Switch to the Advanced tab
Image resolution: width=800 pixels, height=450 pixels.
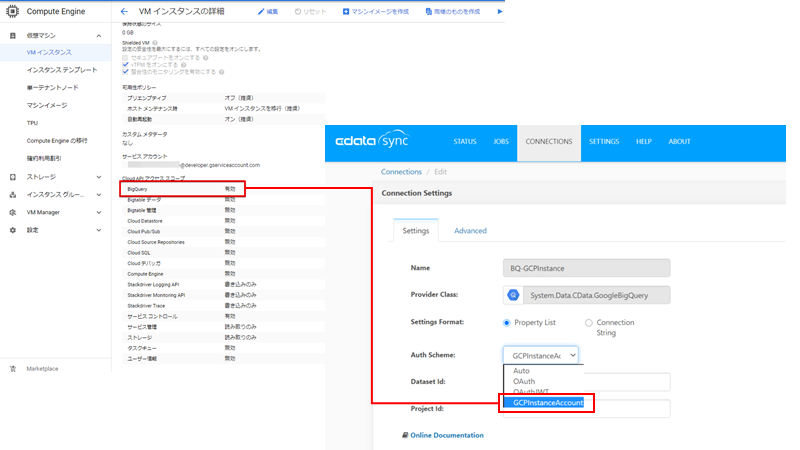[470, 231]
